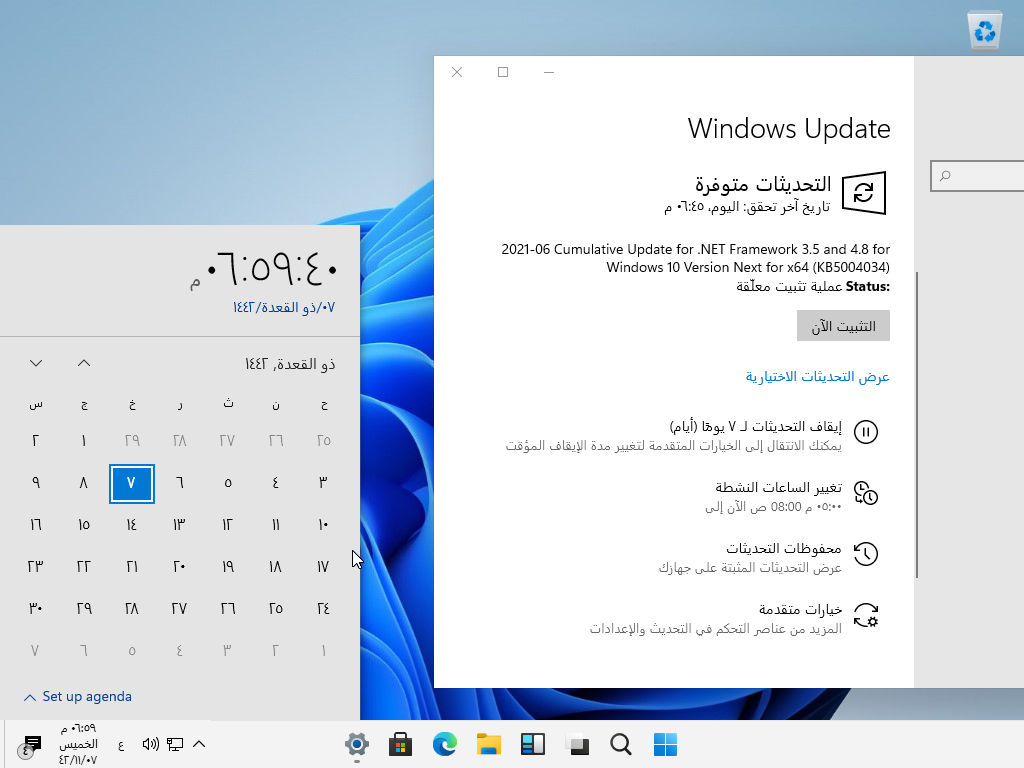Screen dimensions: 1024x768
Task: Select day ٣٠ in the calendar
Action: pos(35,609)
